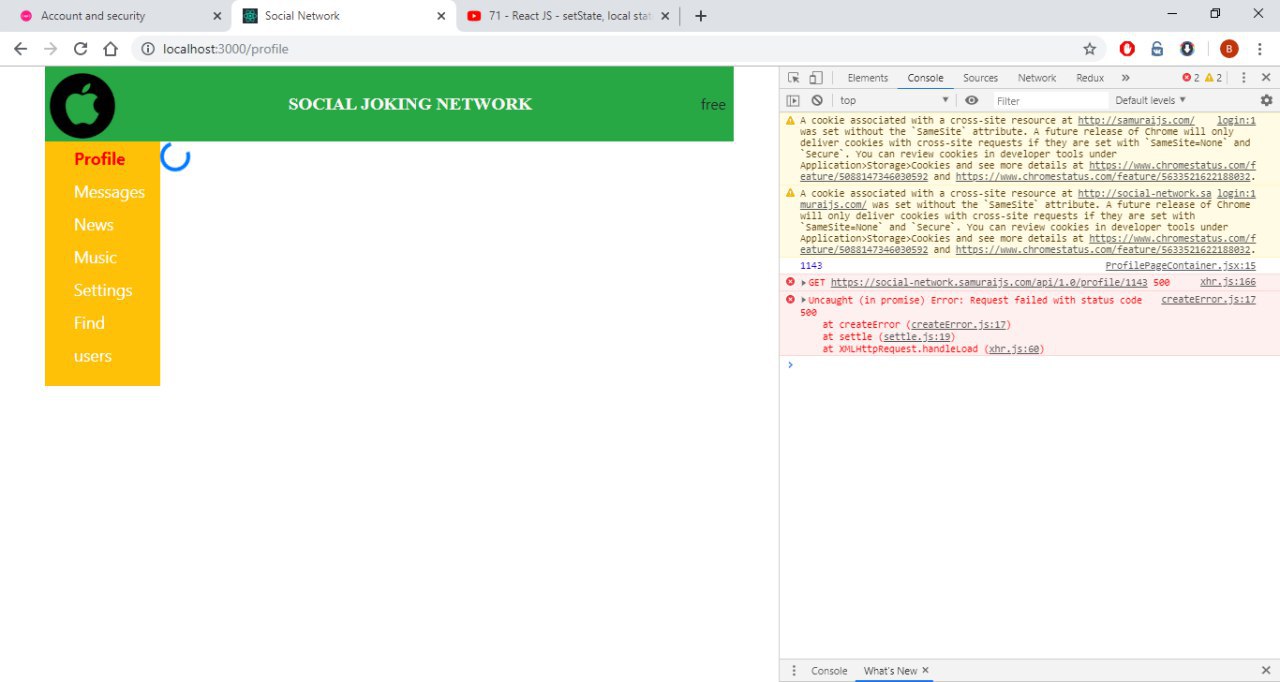Click the red Opera-style extension icon

pyautogui.click(x=1127, y=49)
